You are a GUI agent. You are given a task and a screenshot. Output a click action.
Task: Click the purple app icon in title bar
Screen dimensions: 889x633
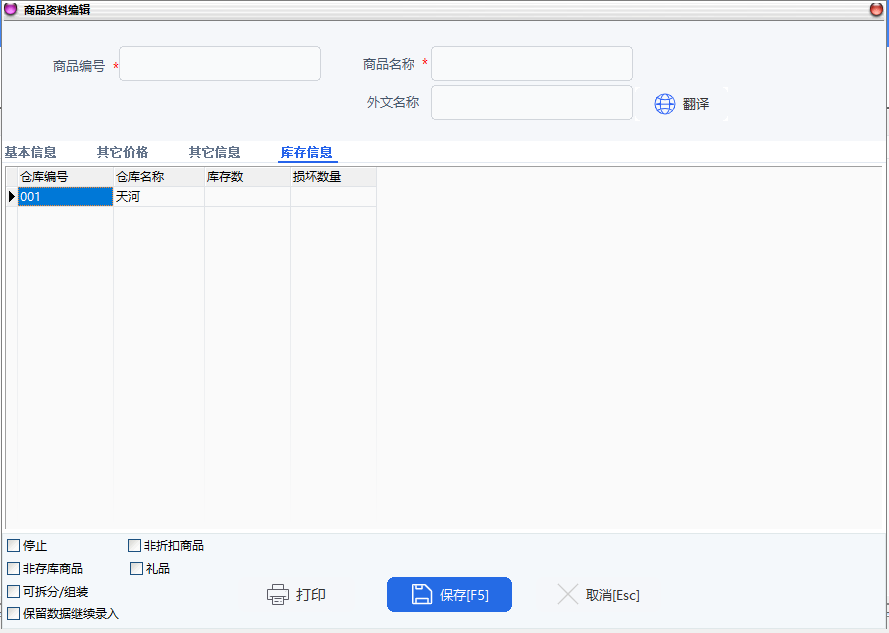(x=11, y=9)
